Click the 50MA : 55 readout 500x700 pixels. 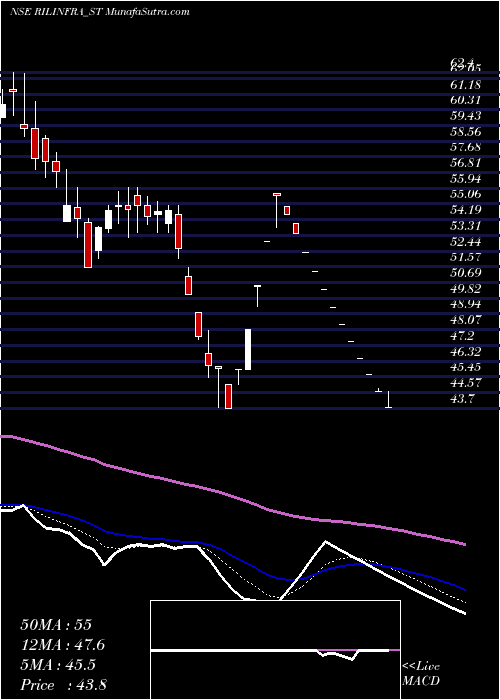56,625
